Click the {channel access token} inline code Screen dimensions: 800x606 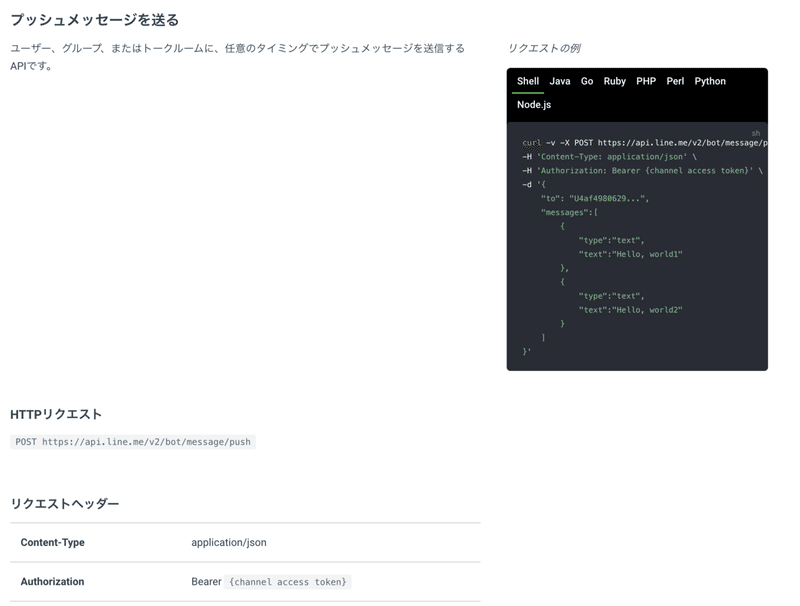pos(288,582)
